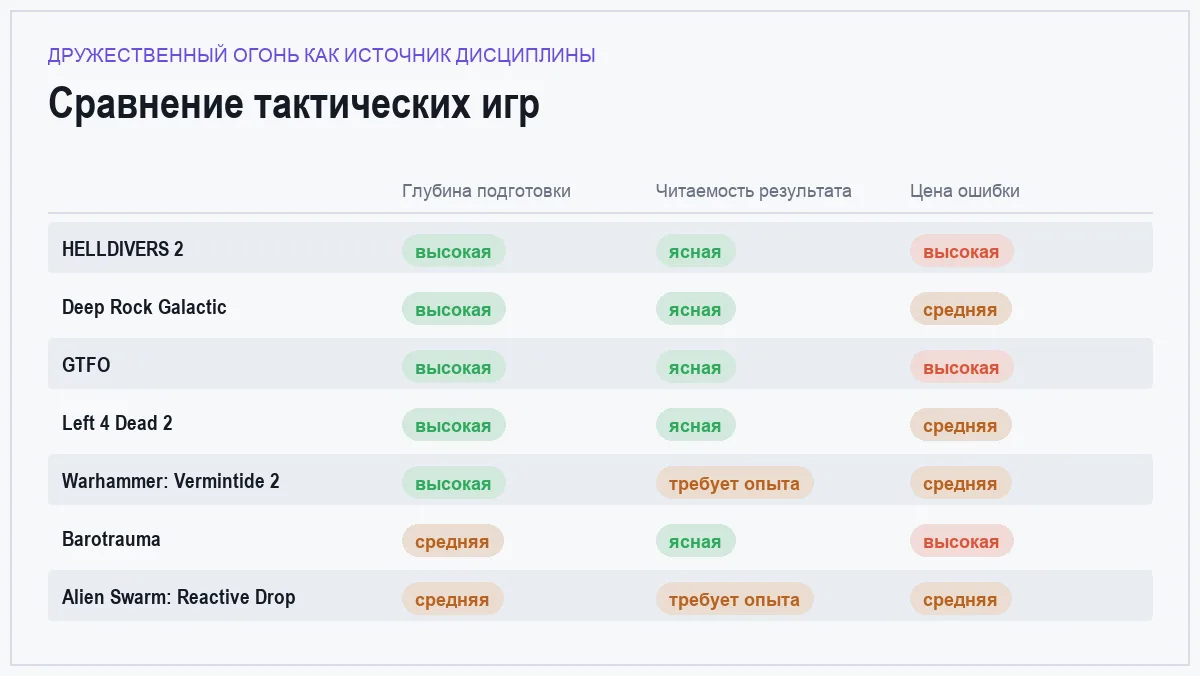This screenshot has width=1200, height=676.
Task: Click Barotrauma 'ясная' readability badge
Action: coord(696,541)
